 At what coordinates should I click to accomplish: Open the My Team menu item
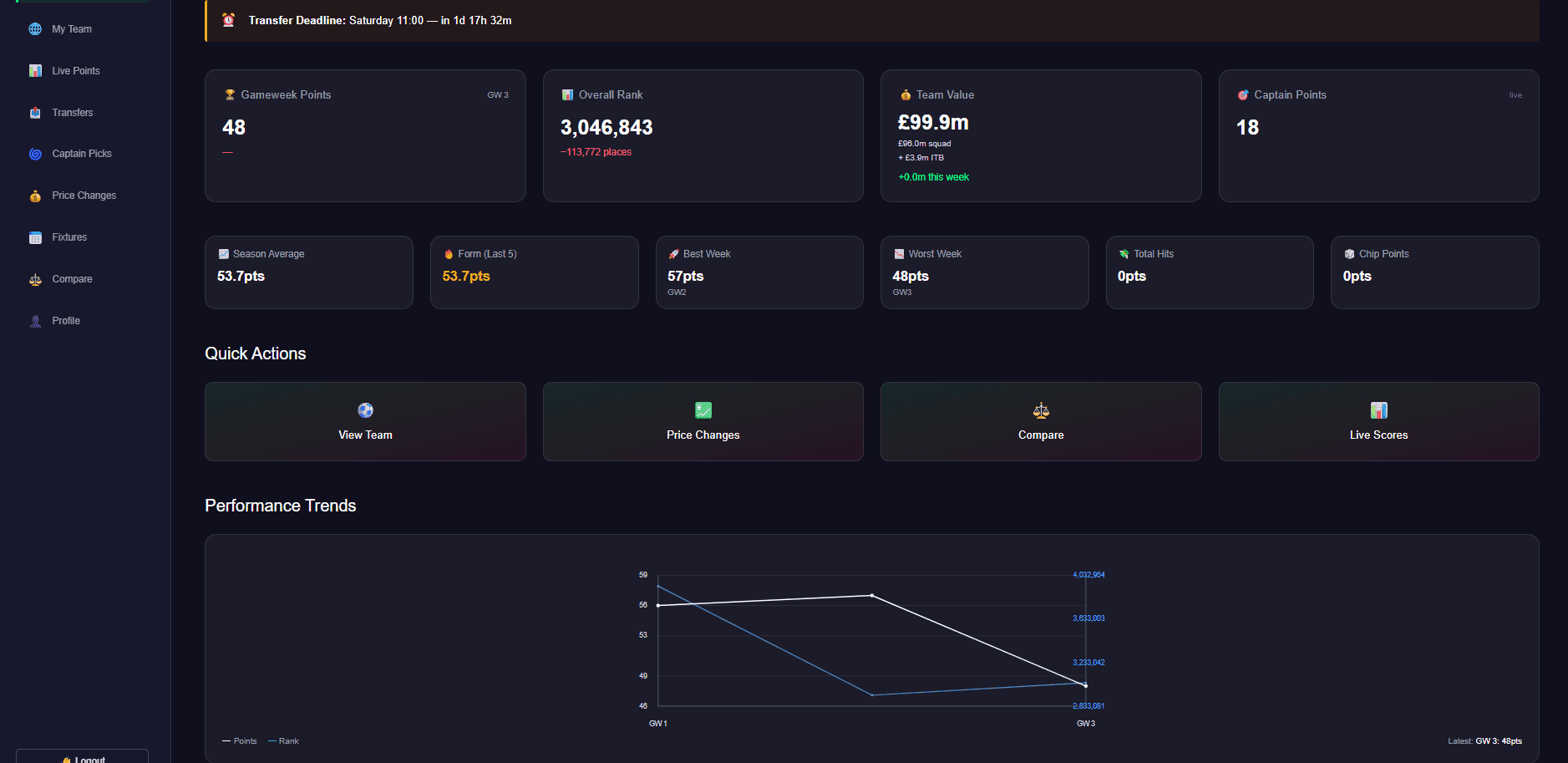[x=72, y=29]
